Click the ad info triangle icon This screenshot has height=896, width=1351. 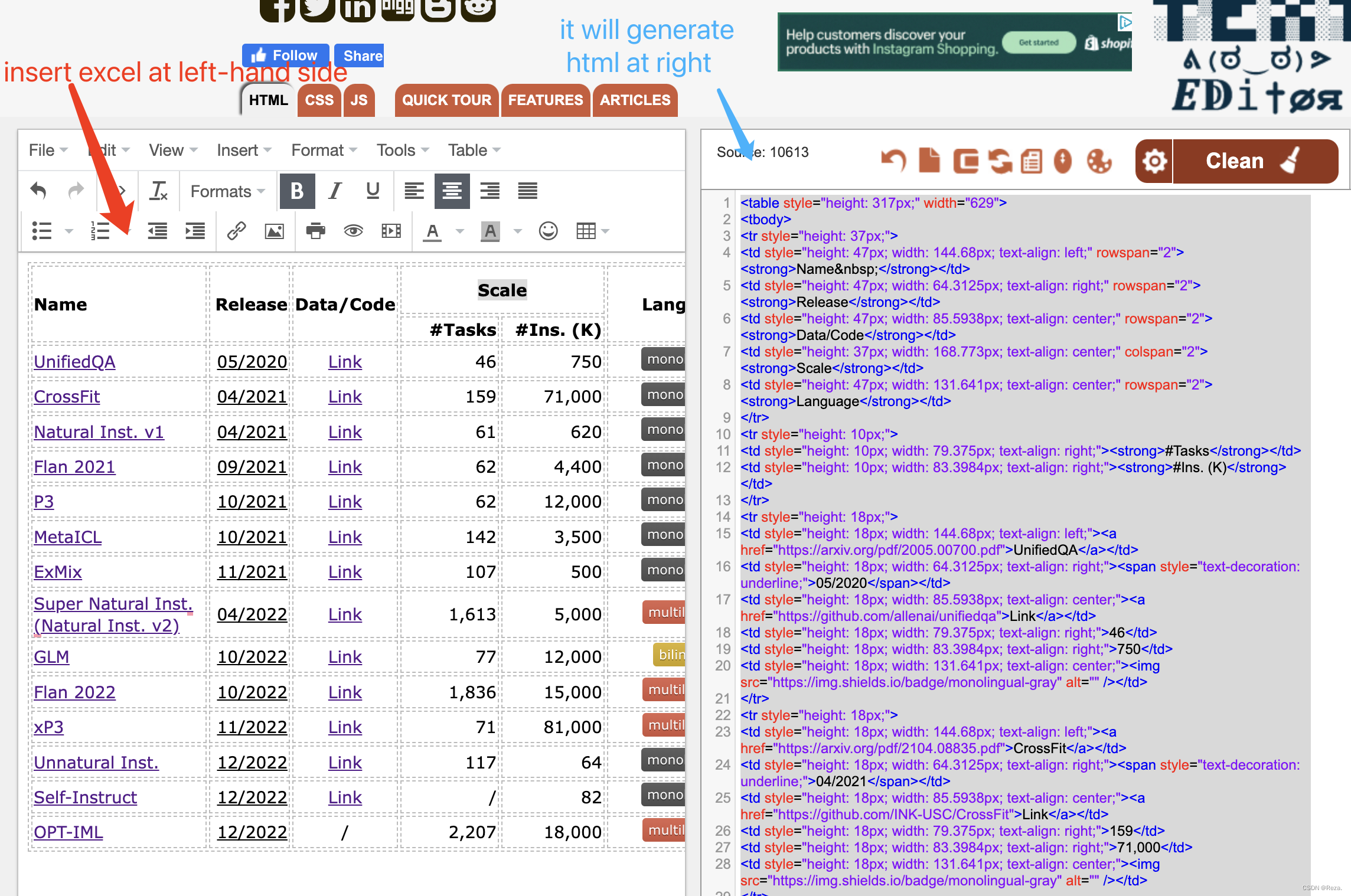[1125, 22]
